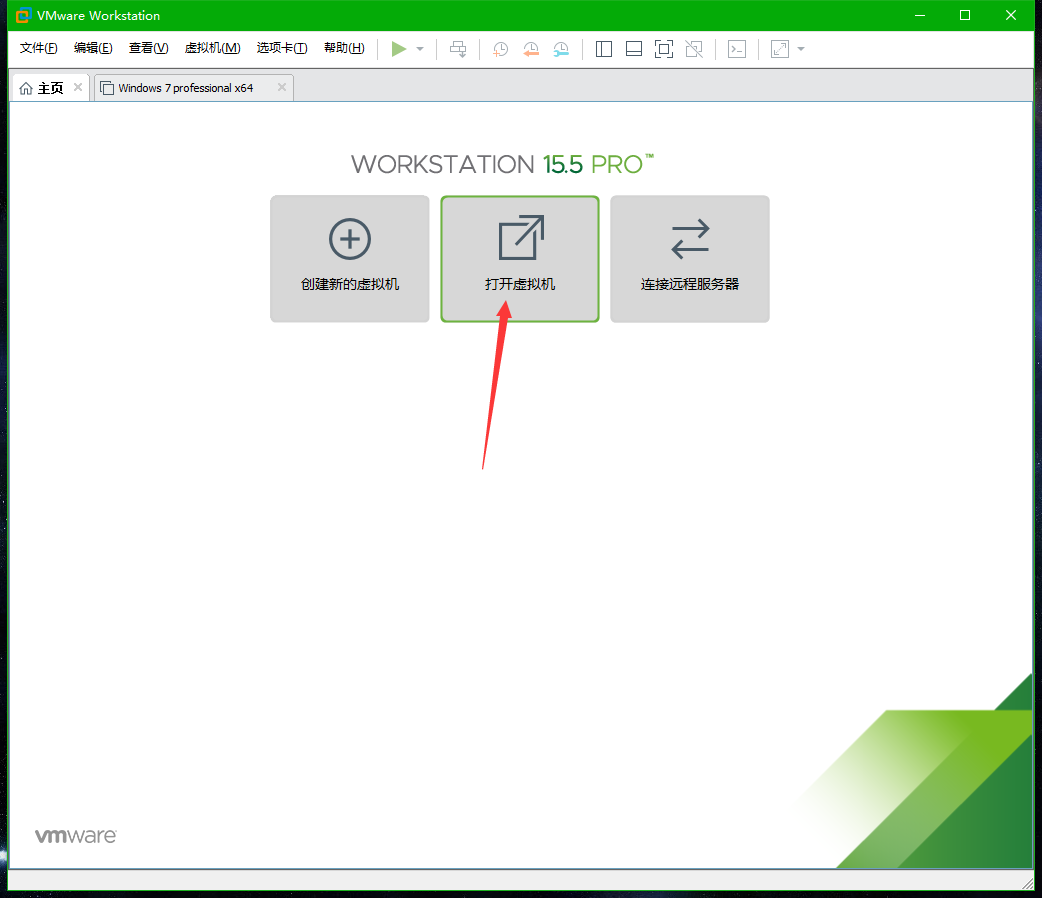Expand the power options dropdown arrow
This screenshot has width=1042, height=898.
click(x=420, y=49)
